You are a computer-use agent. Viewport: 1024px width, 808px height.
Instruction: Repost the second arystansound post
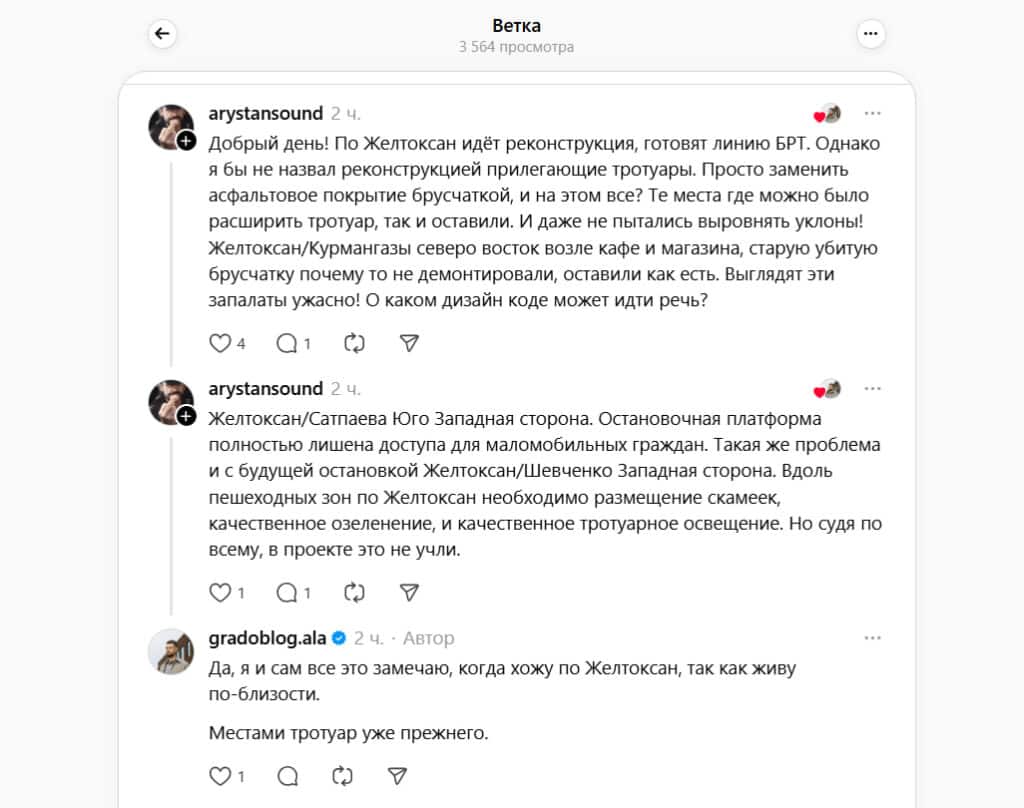point(355,592)
